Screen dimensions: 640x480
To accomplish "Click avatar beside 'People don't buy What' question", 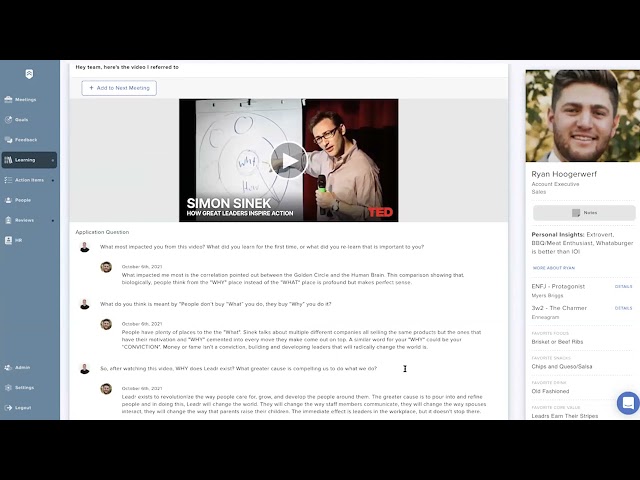I will pos(84,304).
